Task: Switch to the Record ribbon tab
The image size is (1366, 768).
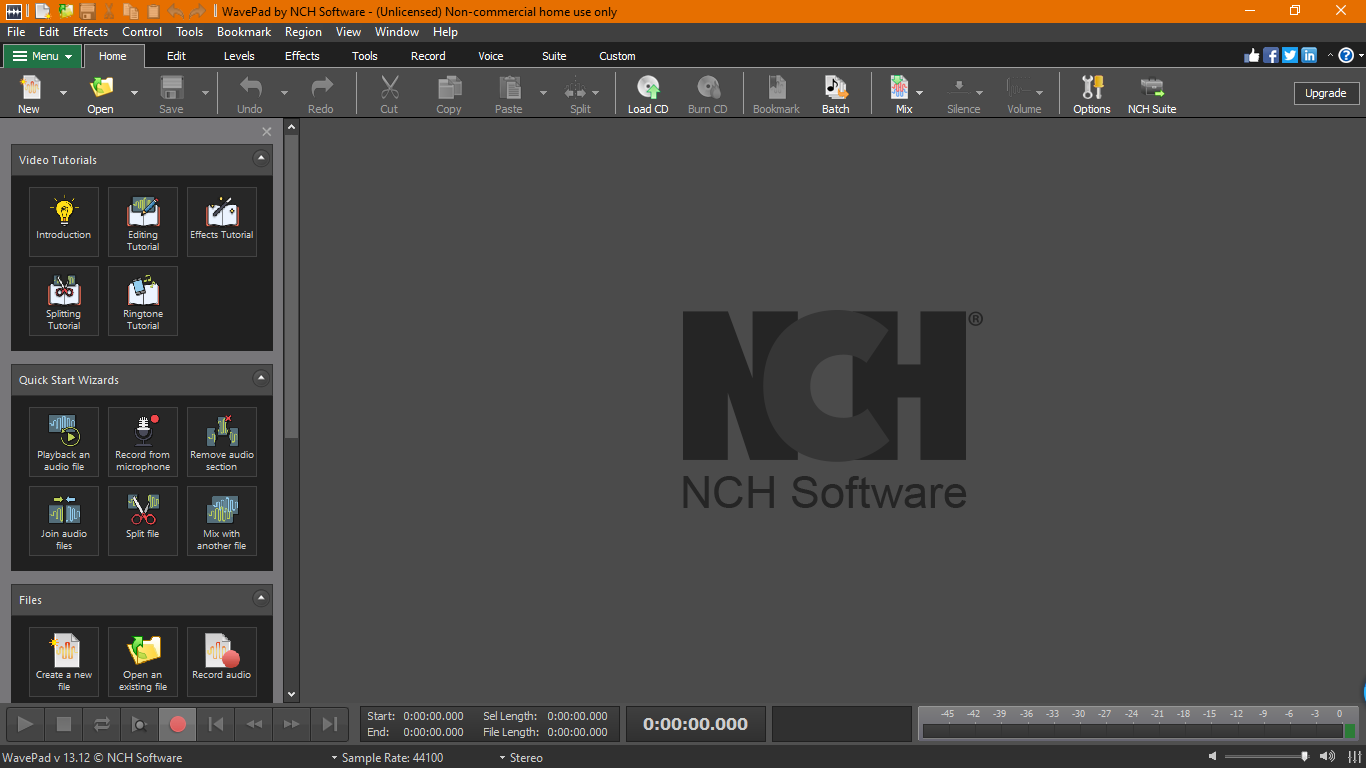Action: coord(428,56)
